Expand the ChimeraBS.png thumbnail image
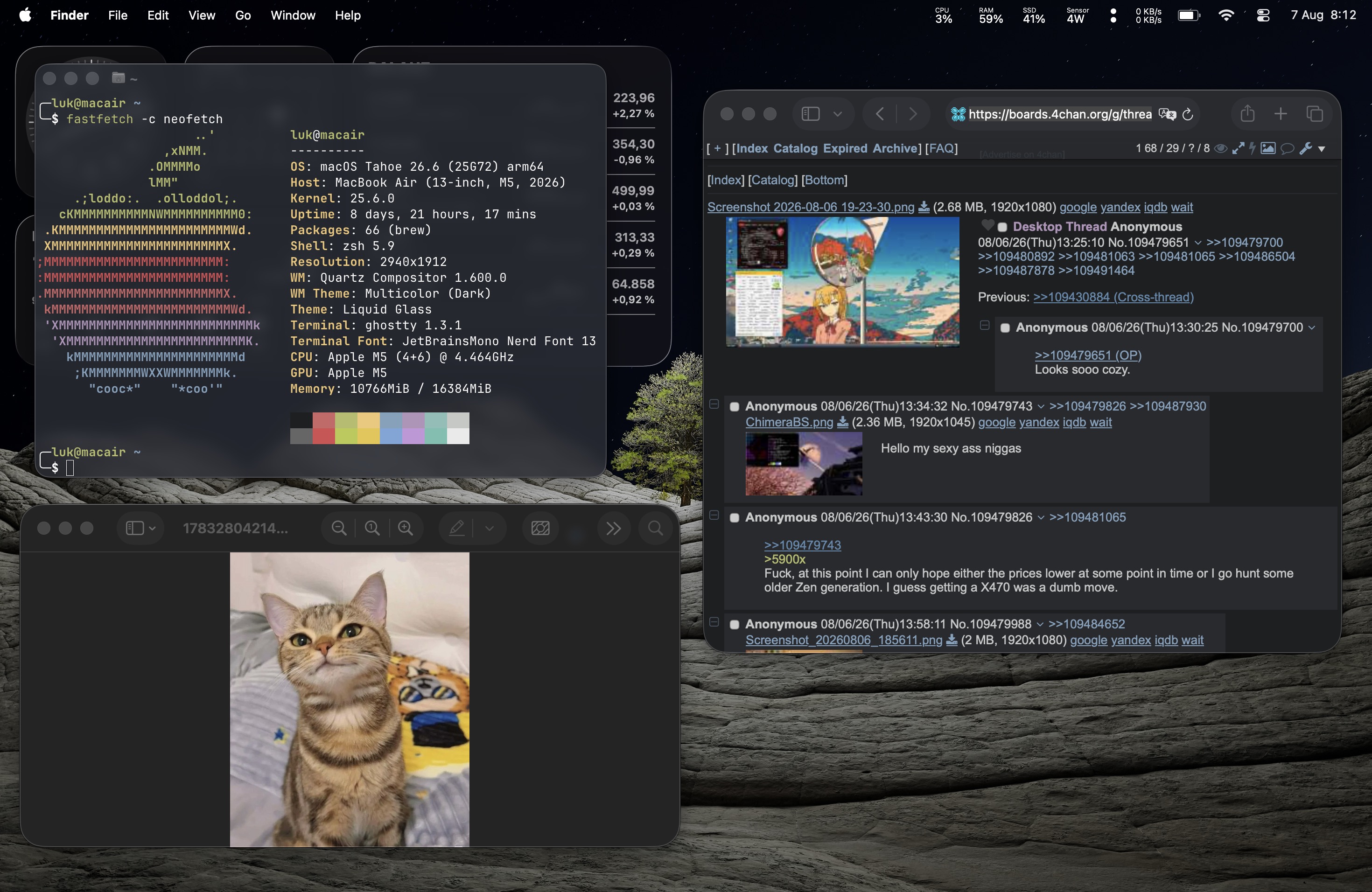Viewport: 1372px width, 892px height. coord(804,464)
